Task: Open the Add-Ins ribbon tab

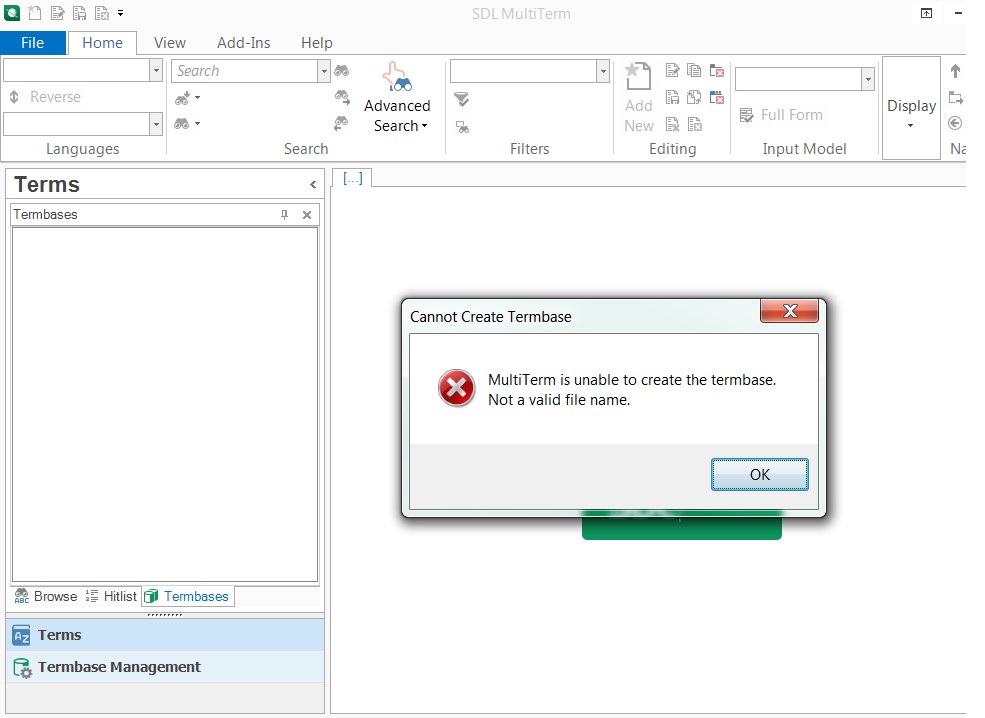Action: tap(244, 43)
